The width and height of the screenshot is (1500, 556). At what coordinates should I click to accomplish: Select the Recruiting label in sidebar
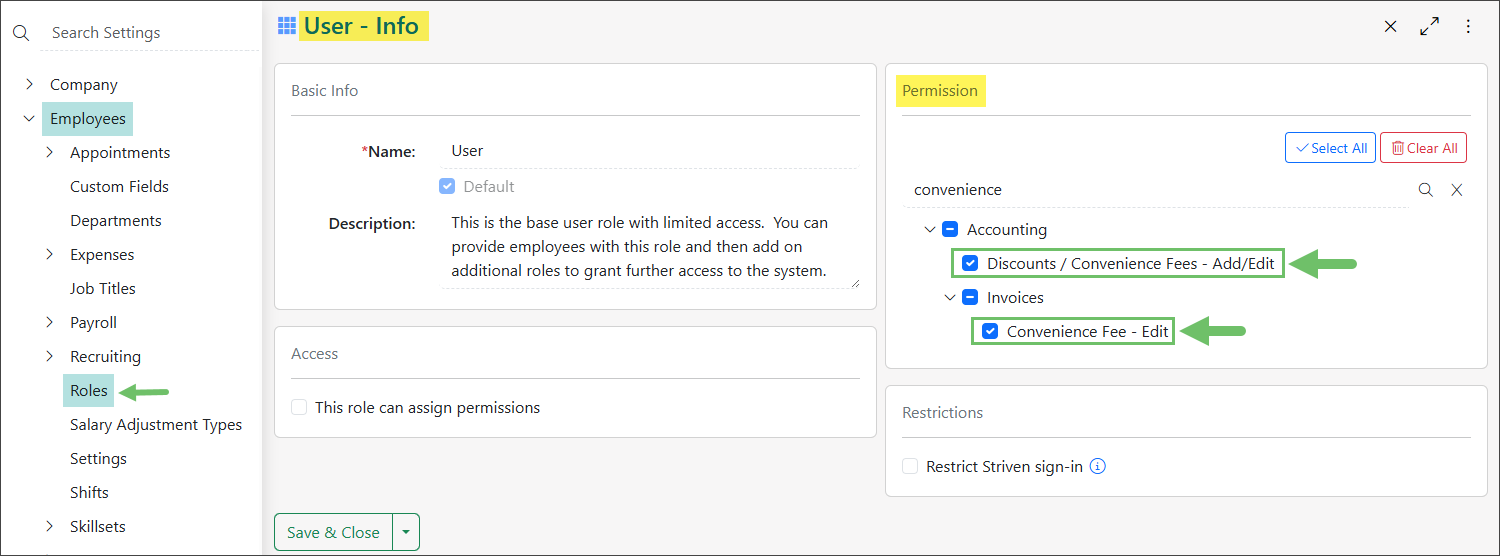[x=105, y=356]
